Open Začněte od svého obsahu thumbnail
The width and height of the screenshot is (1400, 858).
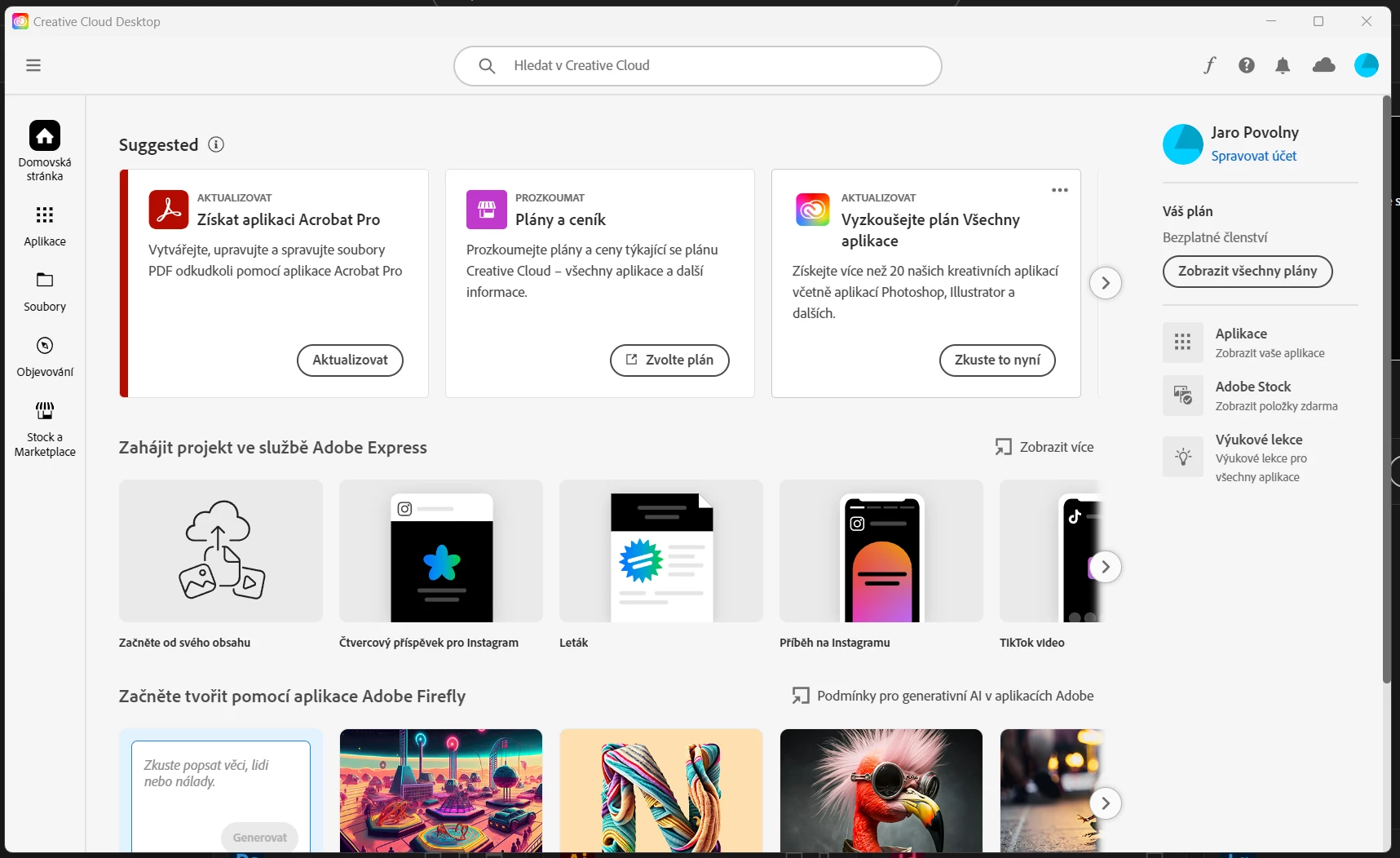pyautogui.click(x=221, y=551)
